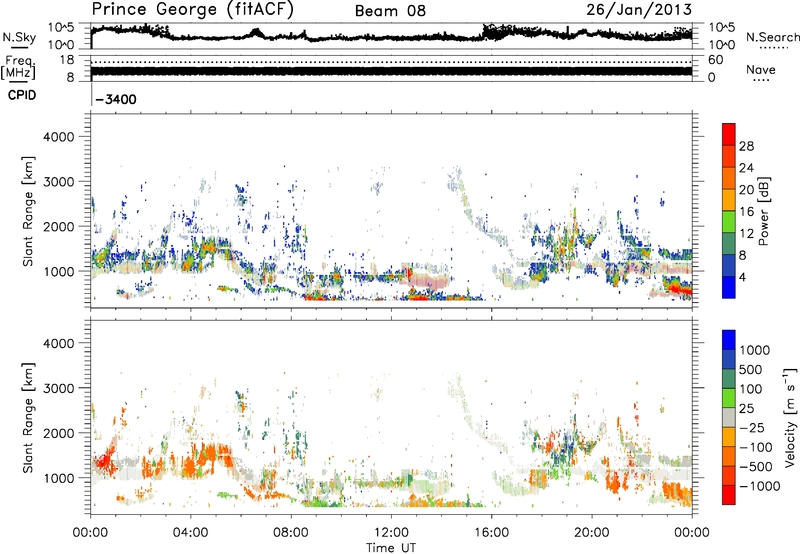Pick the light green segment of power colorbar
800x554 pixels.
[x=729, y=221]
